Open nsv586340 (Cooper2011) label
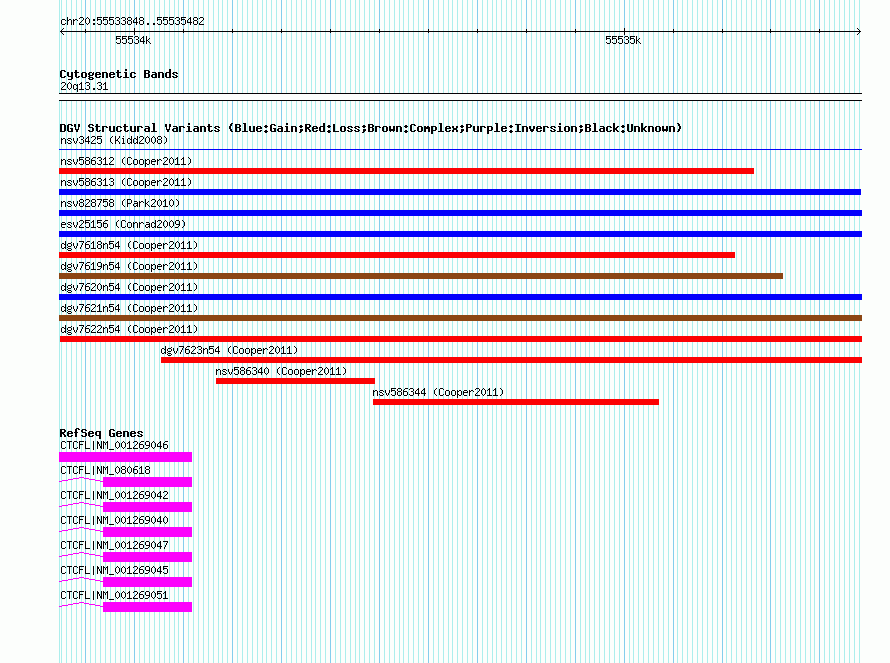890x663 pixels. click(x=281, y=371)
